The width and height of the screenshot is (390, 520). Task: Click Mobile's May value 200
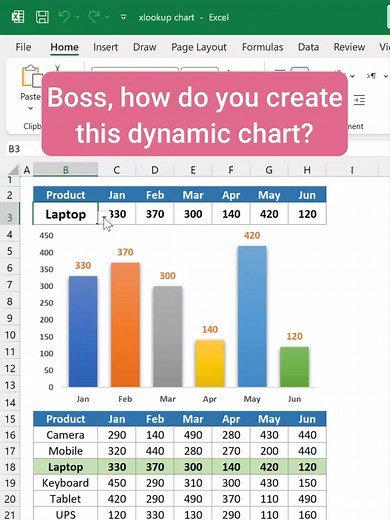pos(269,451)
